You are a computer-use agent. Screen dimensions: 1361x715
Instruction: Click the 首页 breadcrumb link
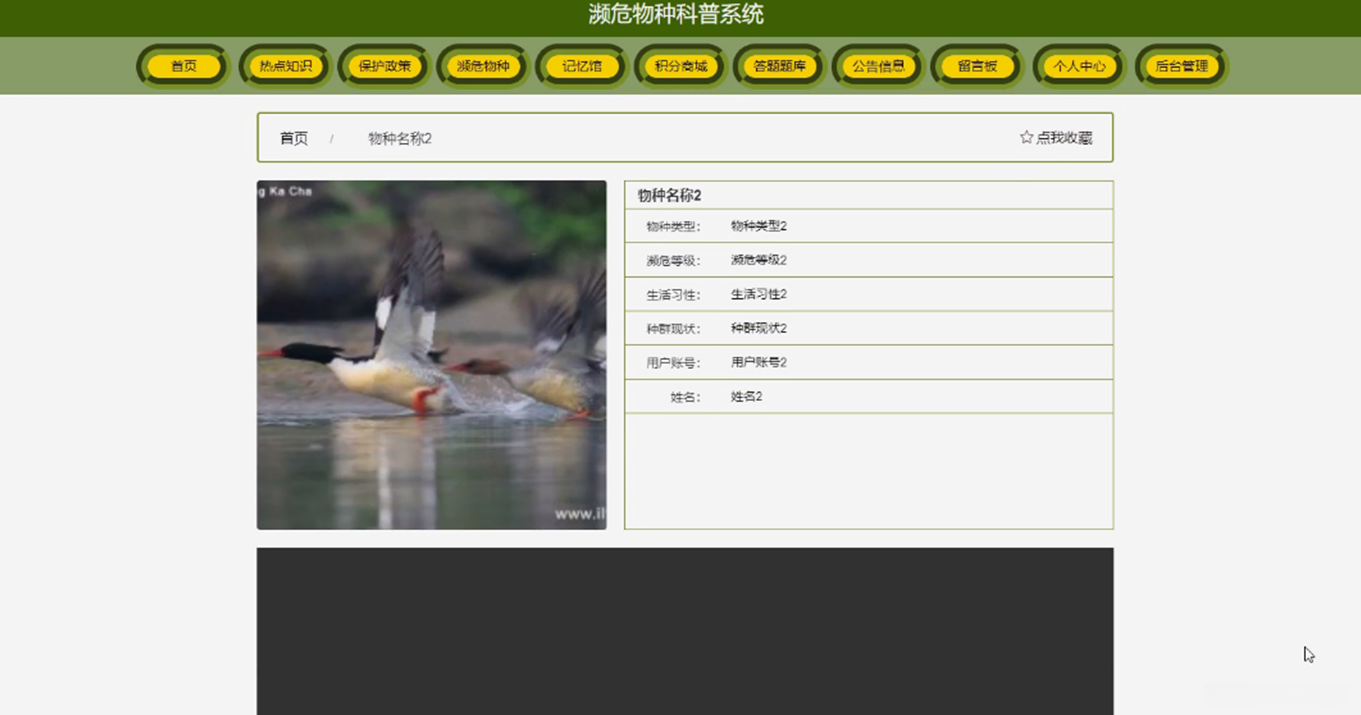pyautogui.click(x=294, y=138)
